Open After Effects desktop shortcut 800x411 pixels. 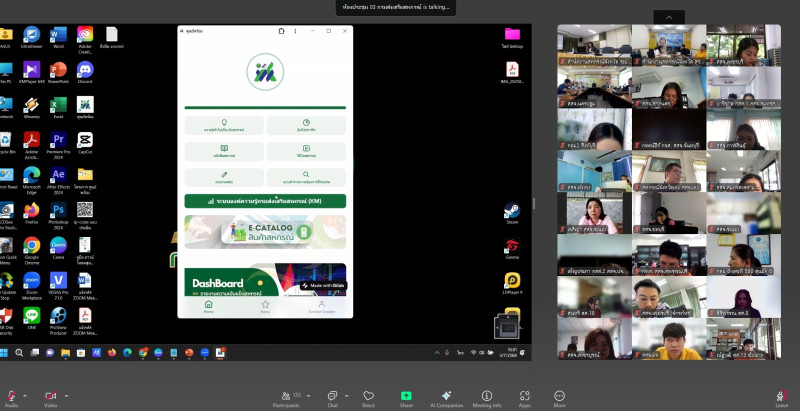coord(58,179)
